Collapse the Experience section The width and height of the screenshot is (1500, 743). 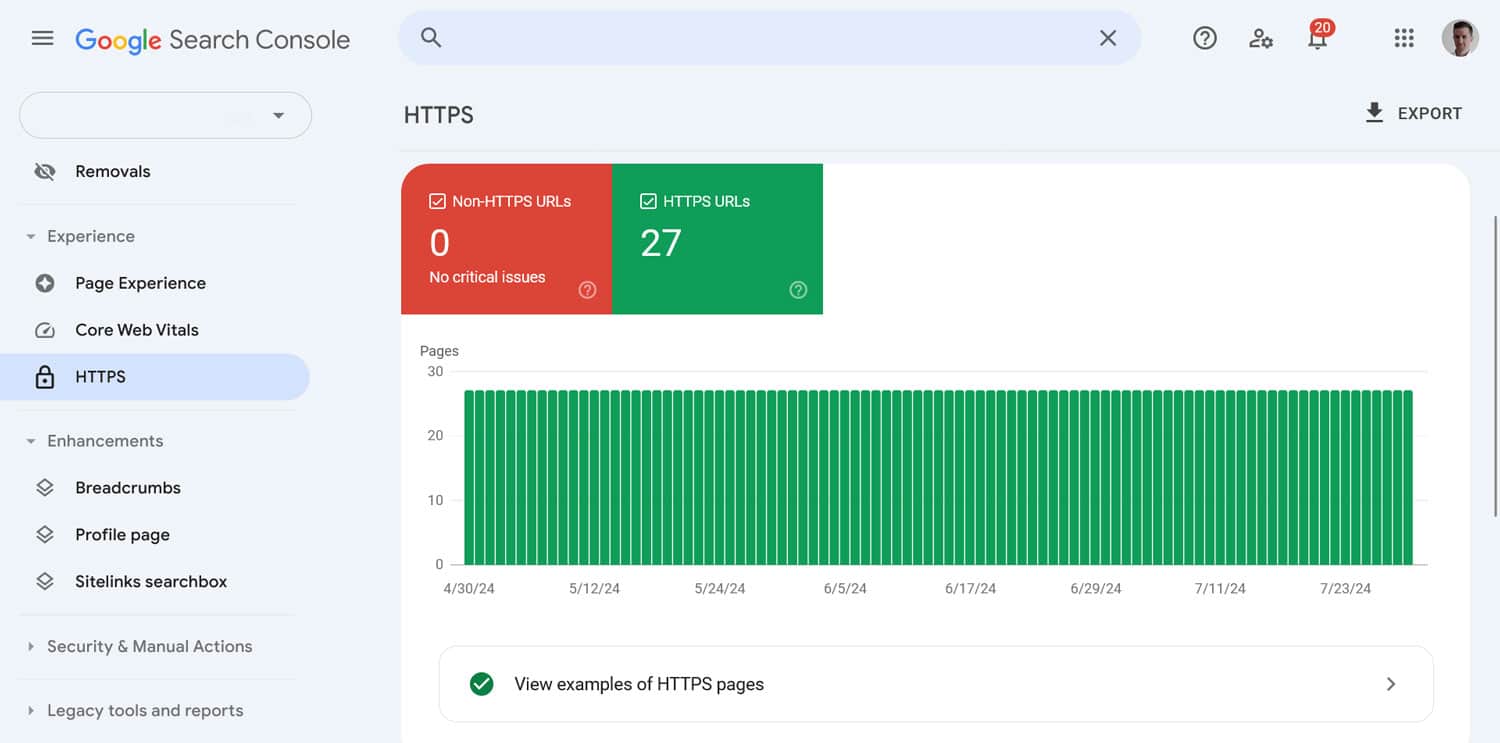[30, 236]
